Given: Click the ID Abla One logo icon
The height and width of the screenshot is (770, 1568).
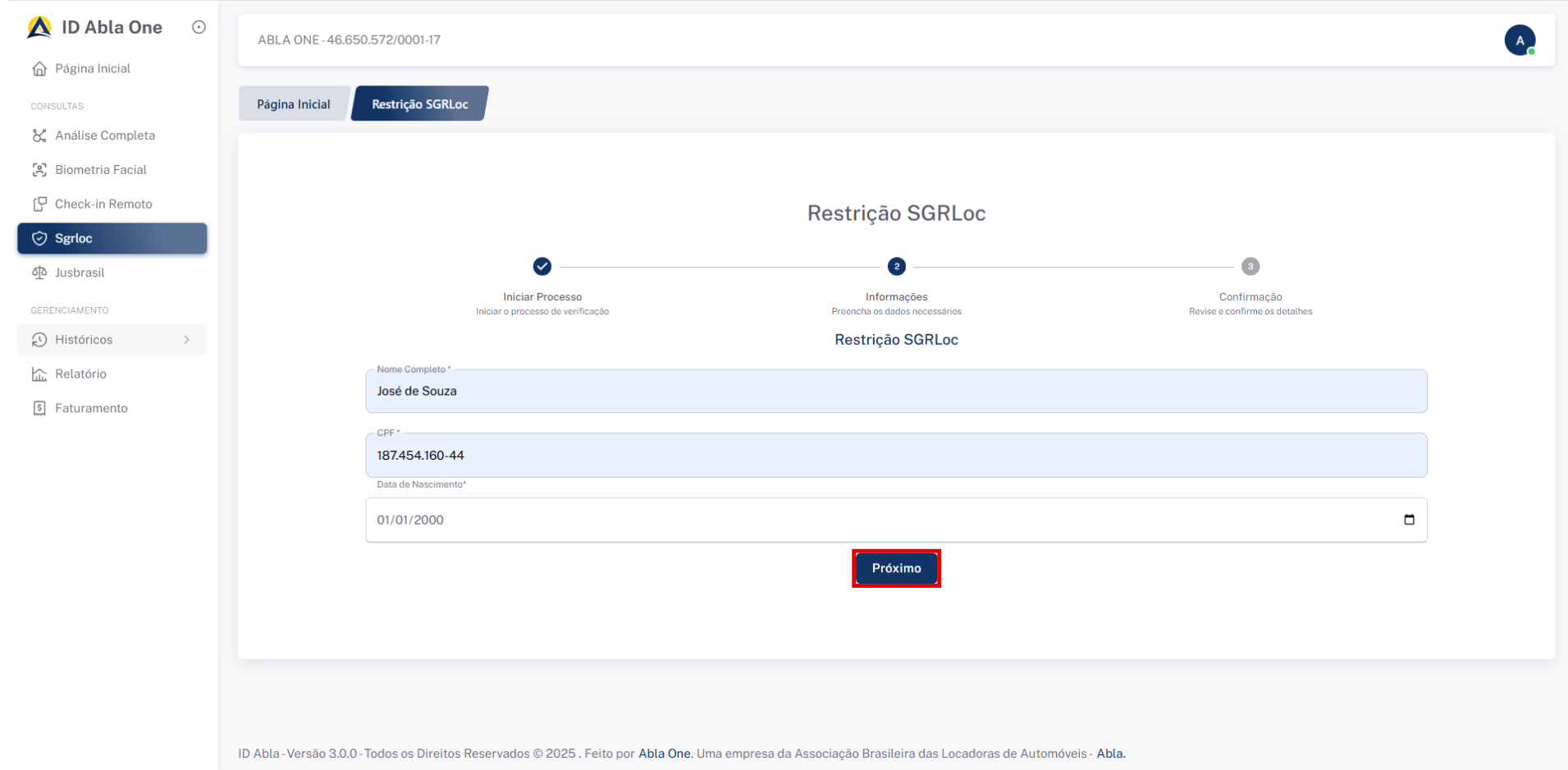Looking at the screenshot, I should pyautogui.click(x=39, y=27).
